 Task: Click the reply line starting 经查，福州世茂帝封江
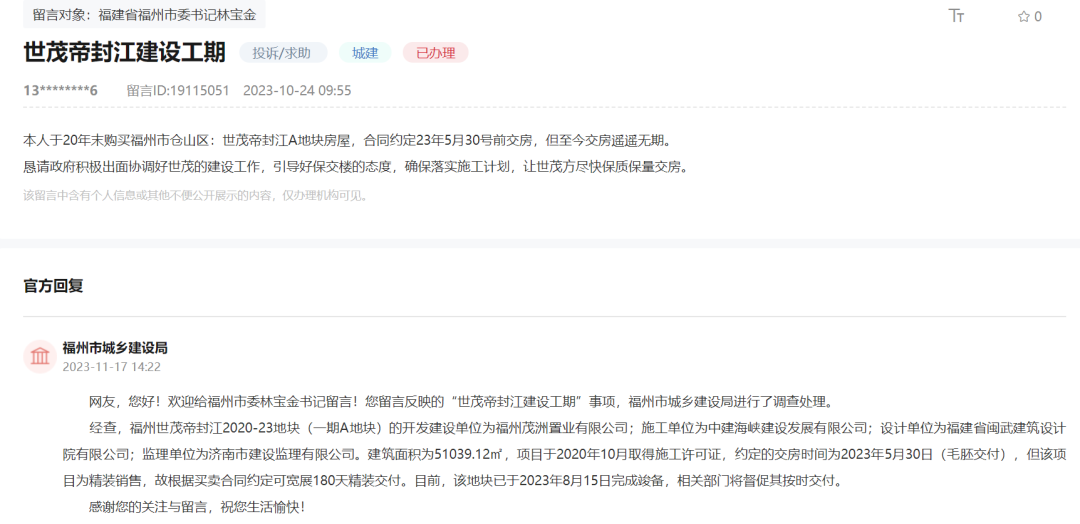[x=578, y=428]
